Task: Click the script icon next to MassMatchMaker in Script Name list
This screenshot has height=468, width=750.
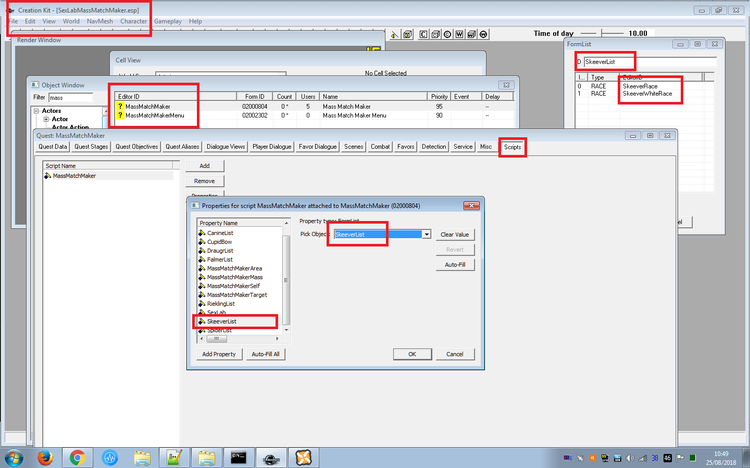Action: 47,176
